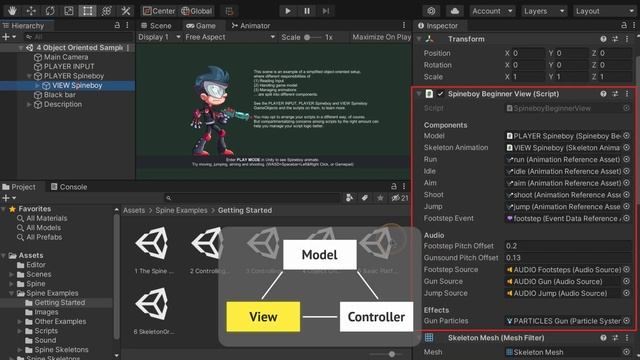Open the Layers dropdown
640x360 pixels.
544,11
